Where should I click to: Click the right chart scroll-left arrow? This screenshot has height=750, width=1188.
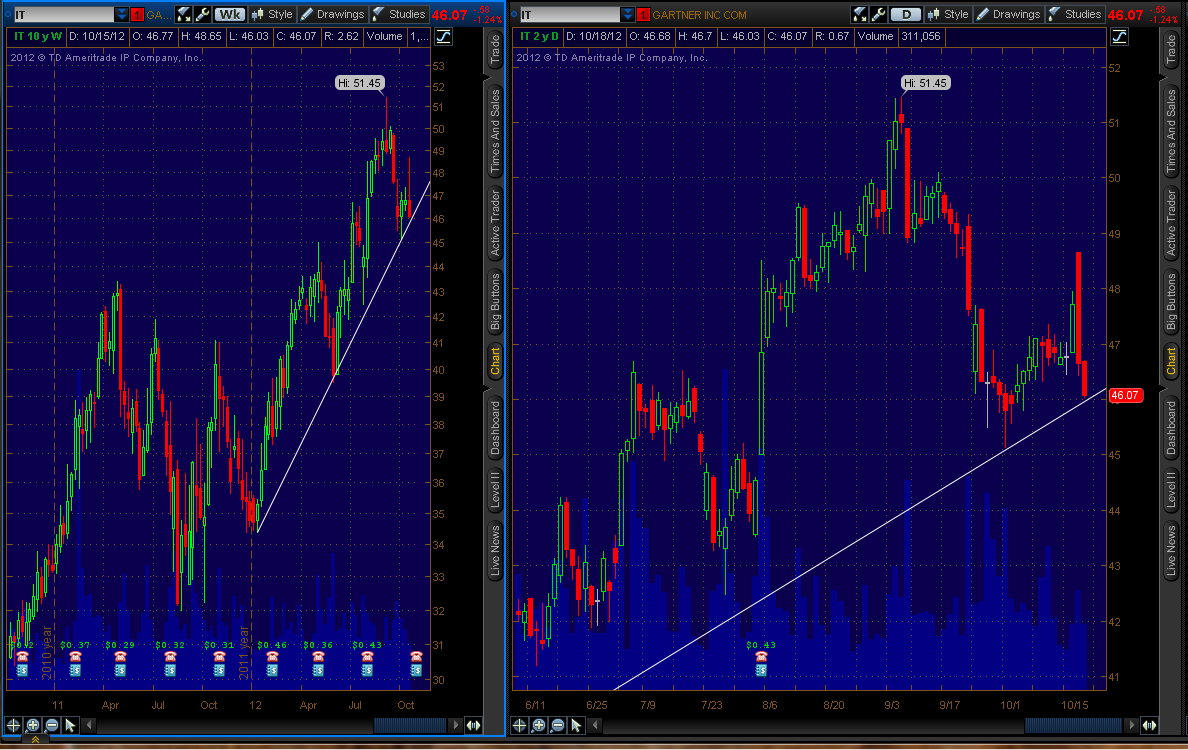(596, 725)
